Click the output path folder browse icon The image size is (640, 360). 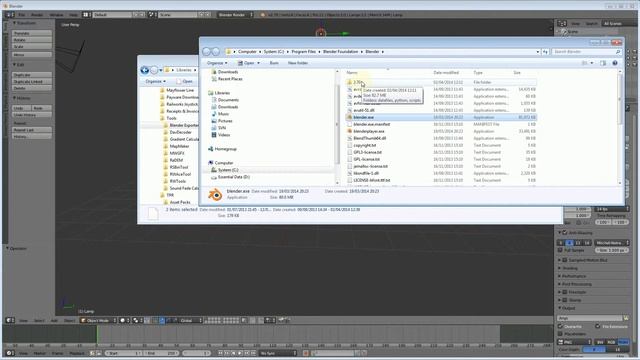[626, 318]
